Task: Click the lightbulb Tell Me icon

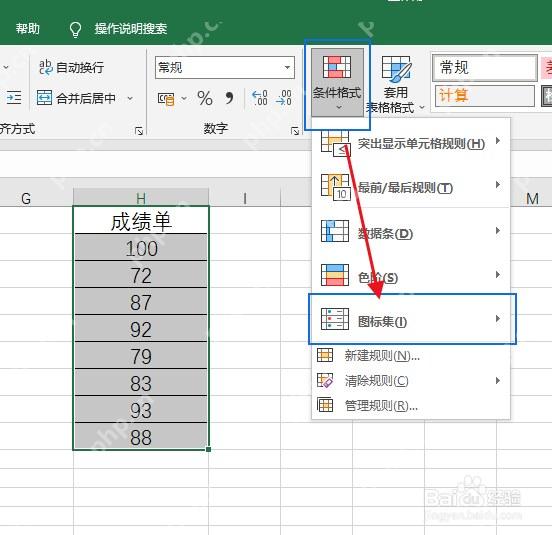Action: point(75,29)
